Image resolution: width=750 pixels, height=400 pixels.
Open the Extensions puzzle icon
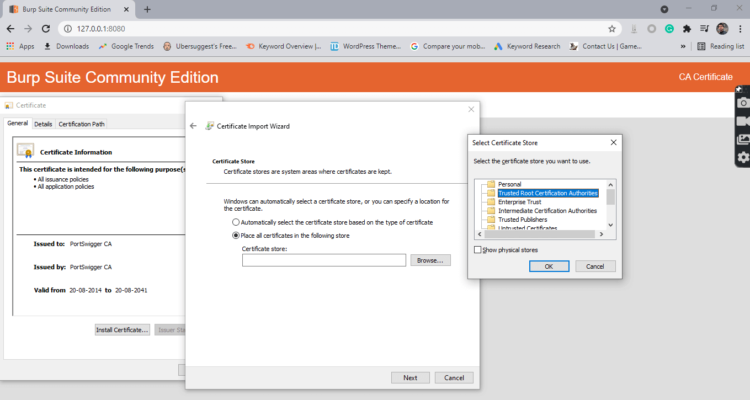pos(687,29)
